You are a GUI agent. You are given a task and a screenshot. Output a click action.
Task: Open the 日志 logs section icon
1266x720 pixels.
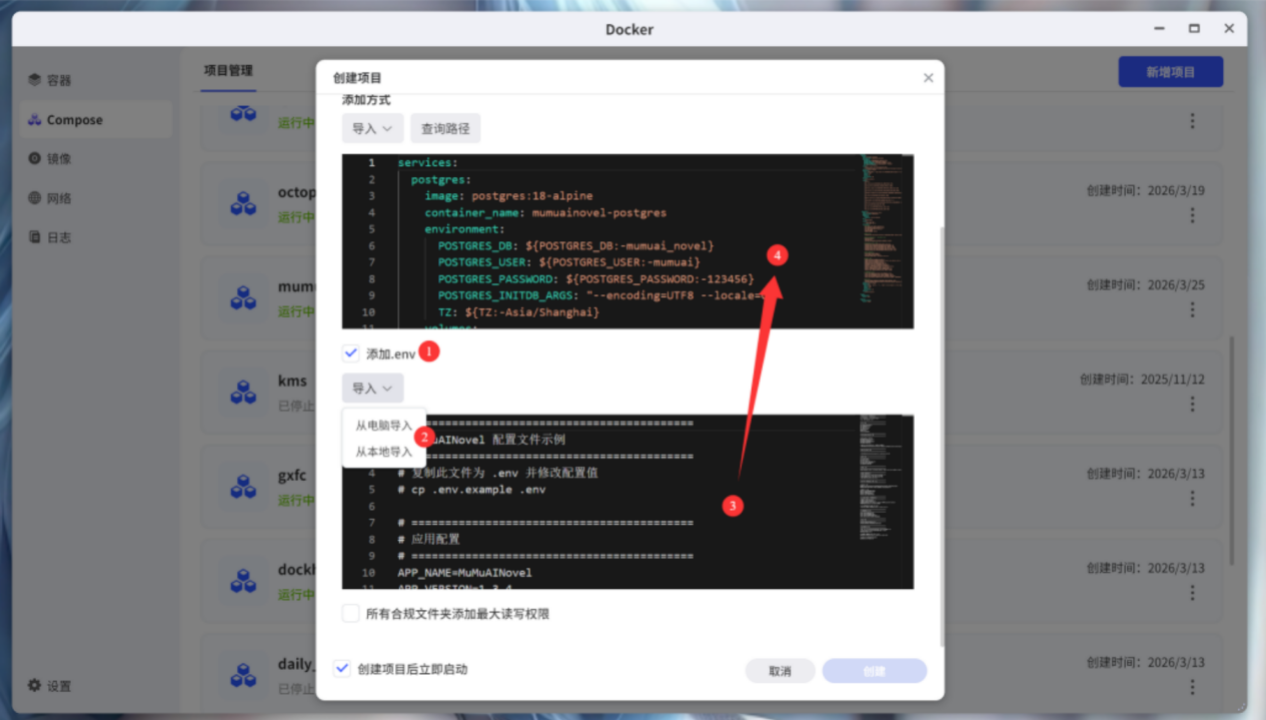(x=34, y=237)
